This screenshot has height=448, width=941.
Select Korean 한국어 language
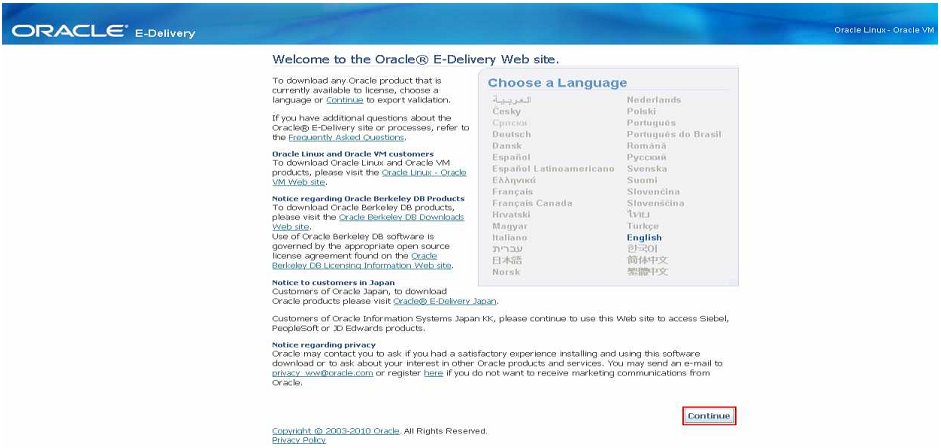642,249
